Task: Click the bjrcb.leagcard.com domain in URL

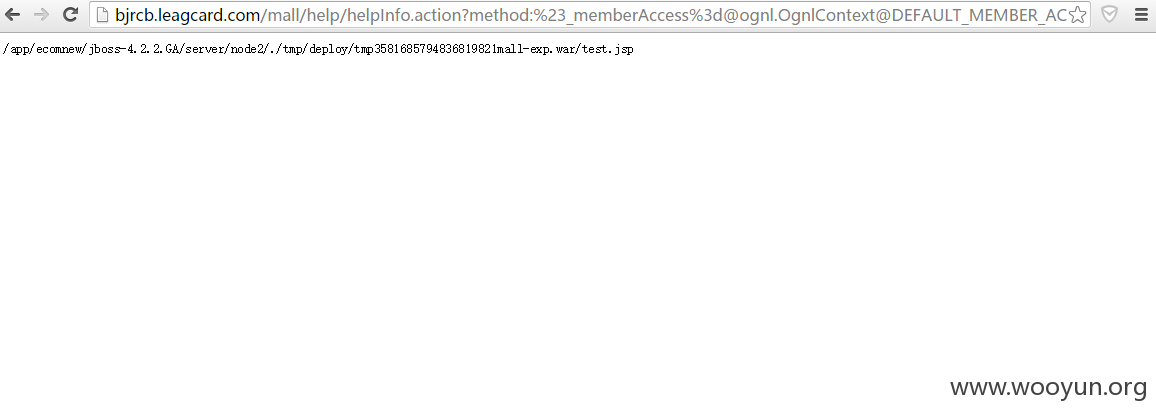Action: tap(187, 15)
